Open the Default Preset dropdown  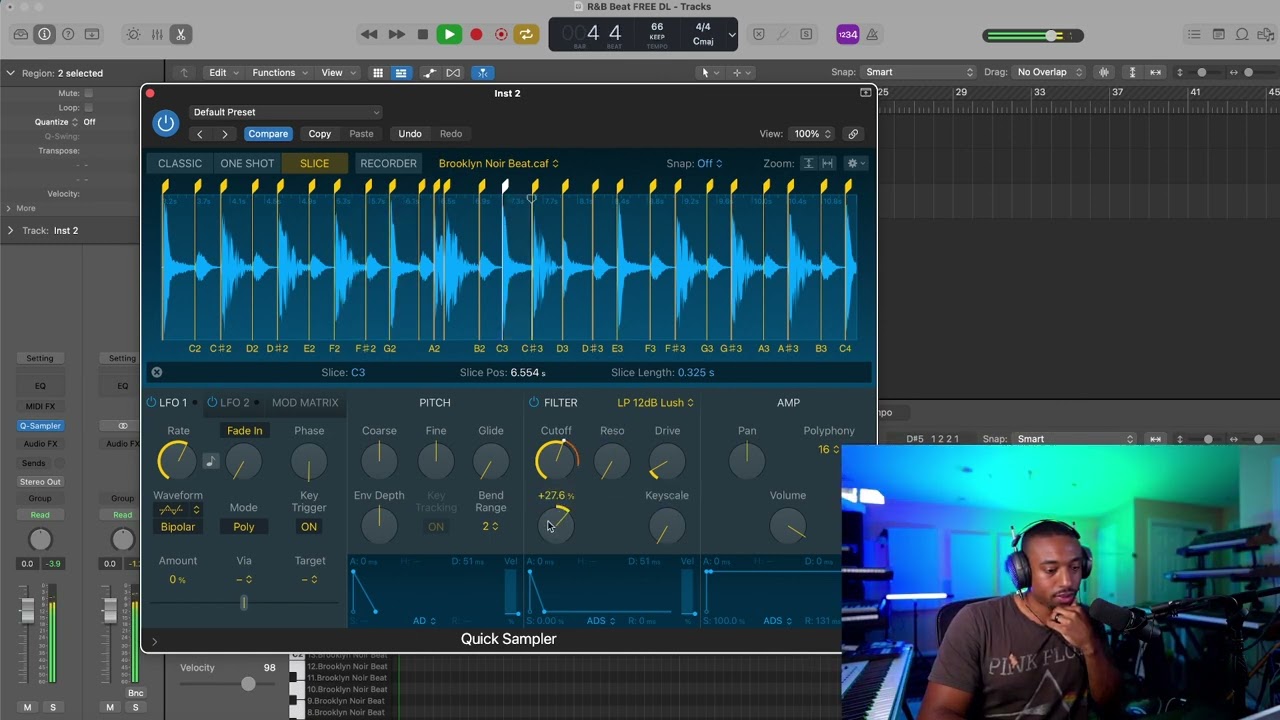(285, 112)
